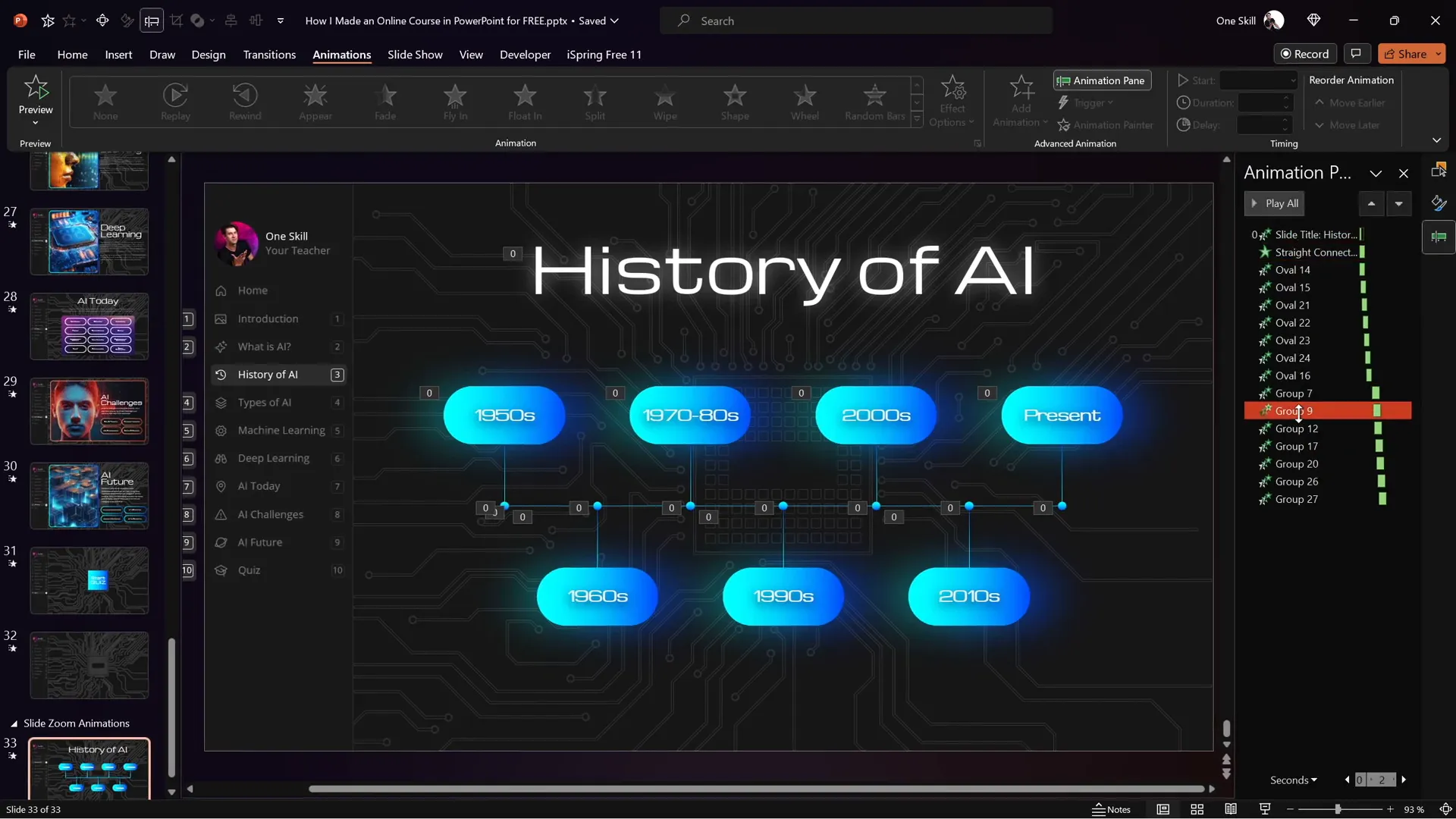
Task: Click the Share button
Action: click(1404, 54)
